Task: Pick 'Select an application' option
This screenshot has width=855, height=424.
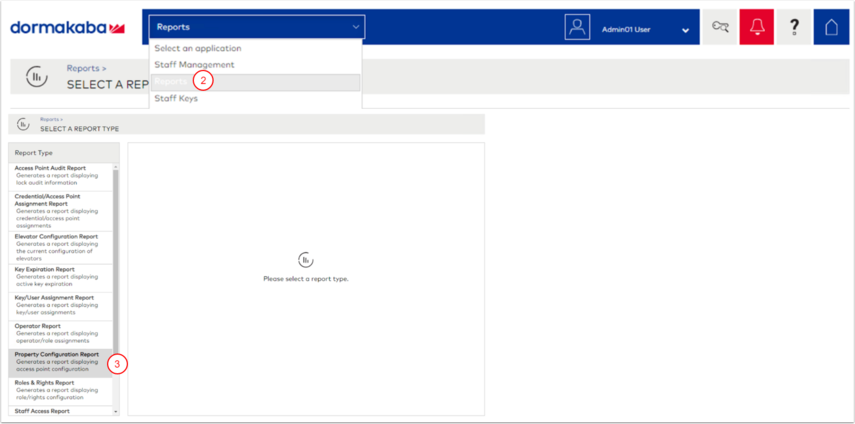Action: click(x=197, y=48)
